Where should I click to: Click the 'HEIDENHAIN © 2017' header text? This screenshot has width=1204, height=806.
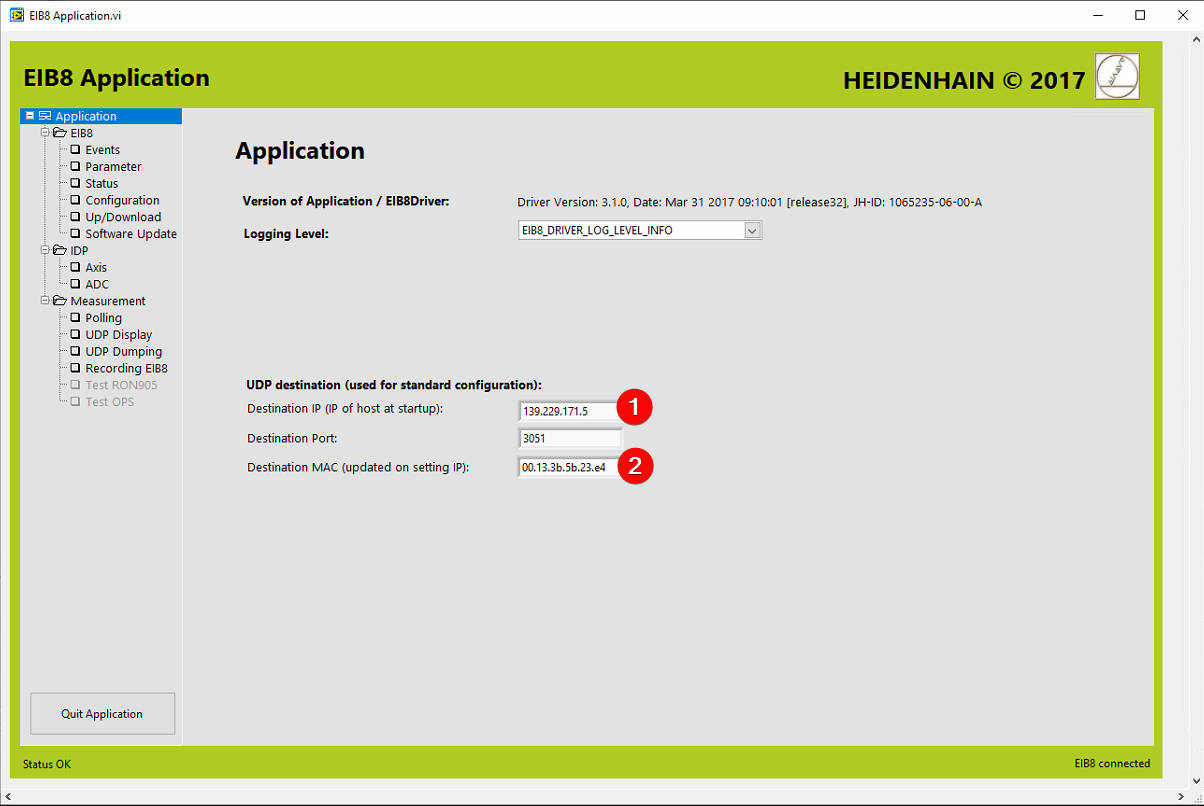tap(964, 81)
